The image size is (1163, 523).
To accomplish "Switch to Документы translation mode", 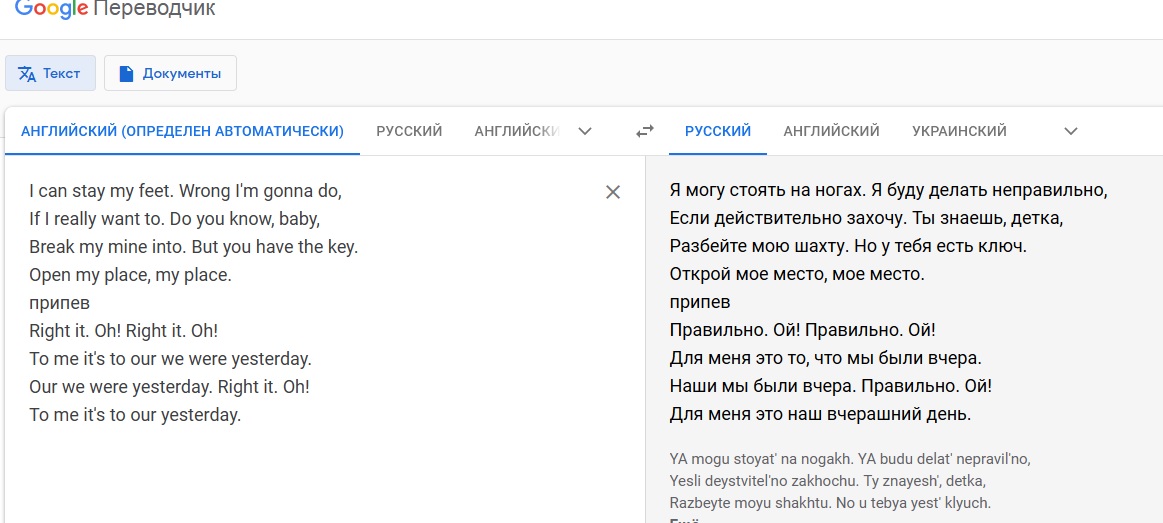I will click(170, 73).
